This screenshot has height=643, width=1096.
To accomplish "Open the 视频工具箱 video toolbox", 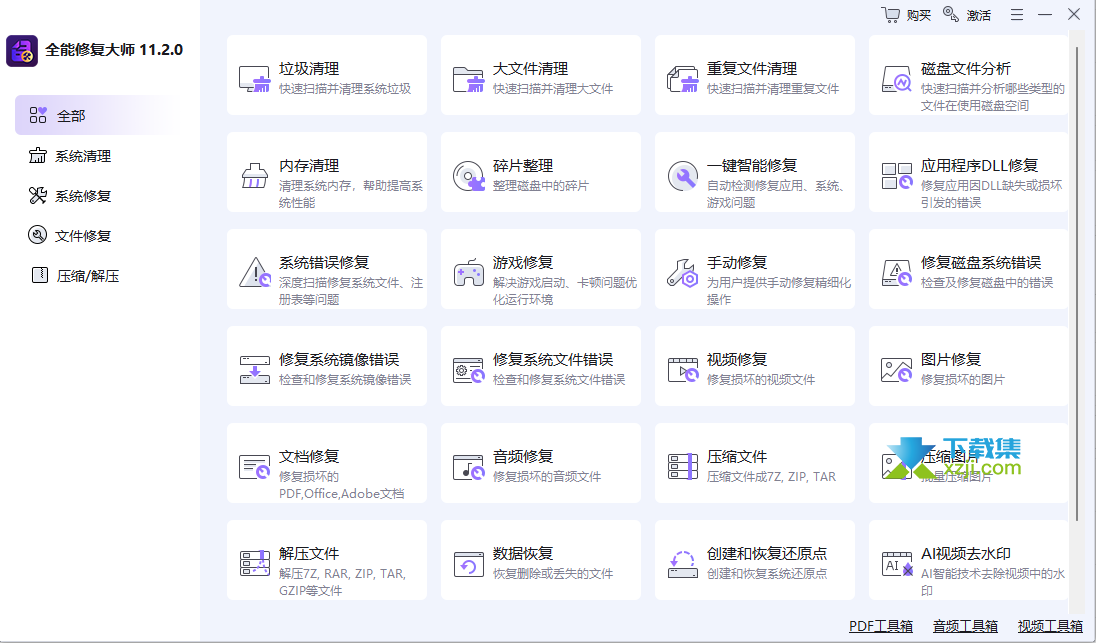I will pyautogui.click(x=1052, y=626).
